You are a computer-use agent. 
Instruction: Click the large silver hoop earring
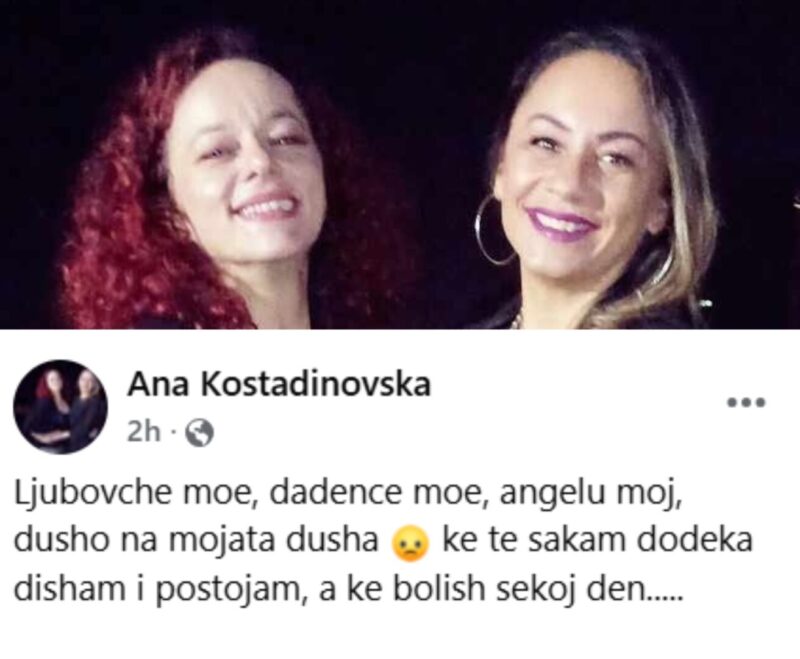coord(494,230)
